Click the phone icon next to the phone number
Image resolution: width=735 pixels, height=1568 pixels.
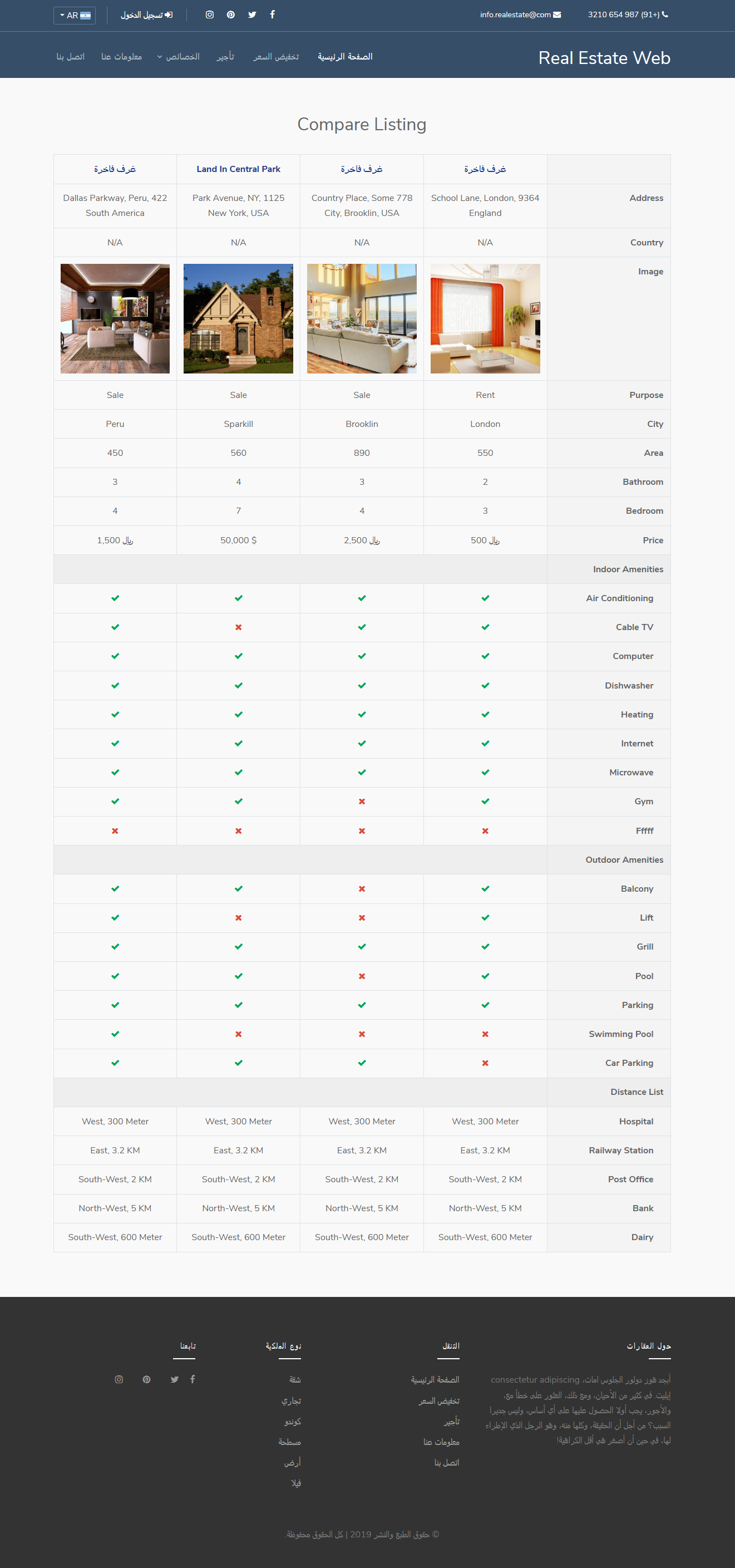665,14
